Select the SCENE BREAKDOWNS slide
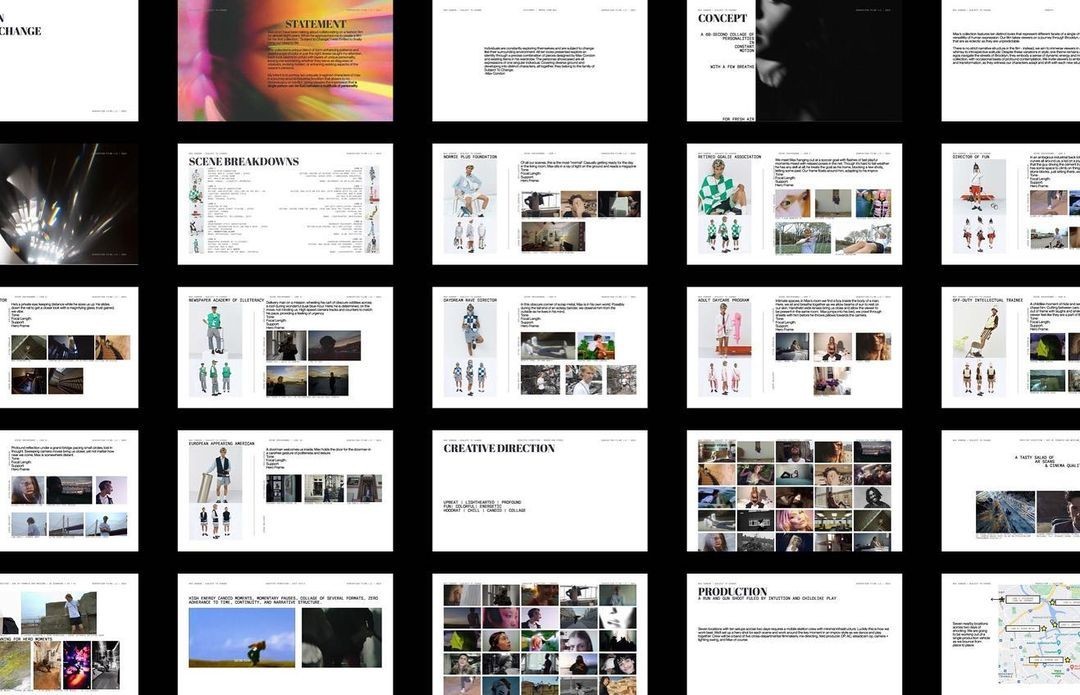 (285, 204)
